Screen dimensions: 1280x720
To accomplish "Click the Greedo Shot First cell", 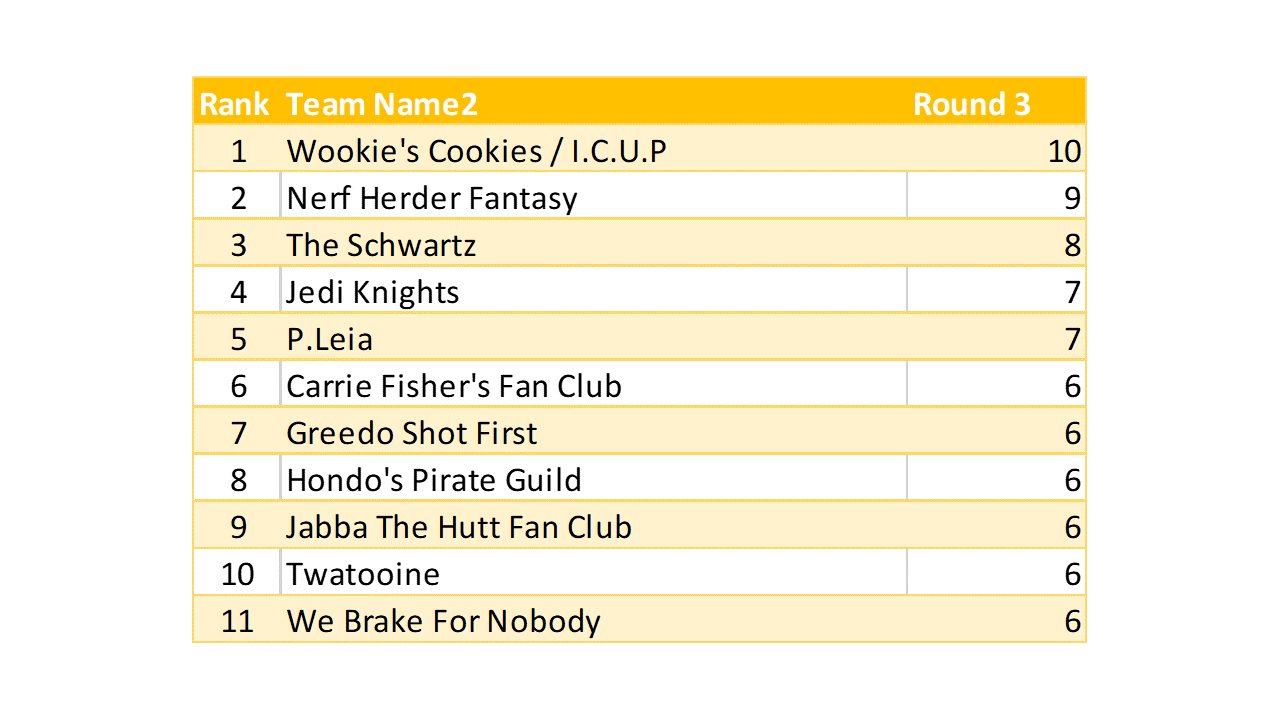I will [412, 433].
